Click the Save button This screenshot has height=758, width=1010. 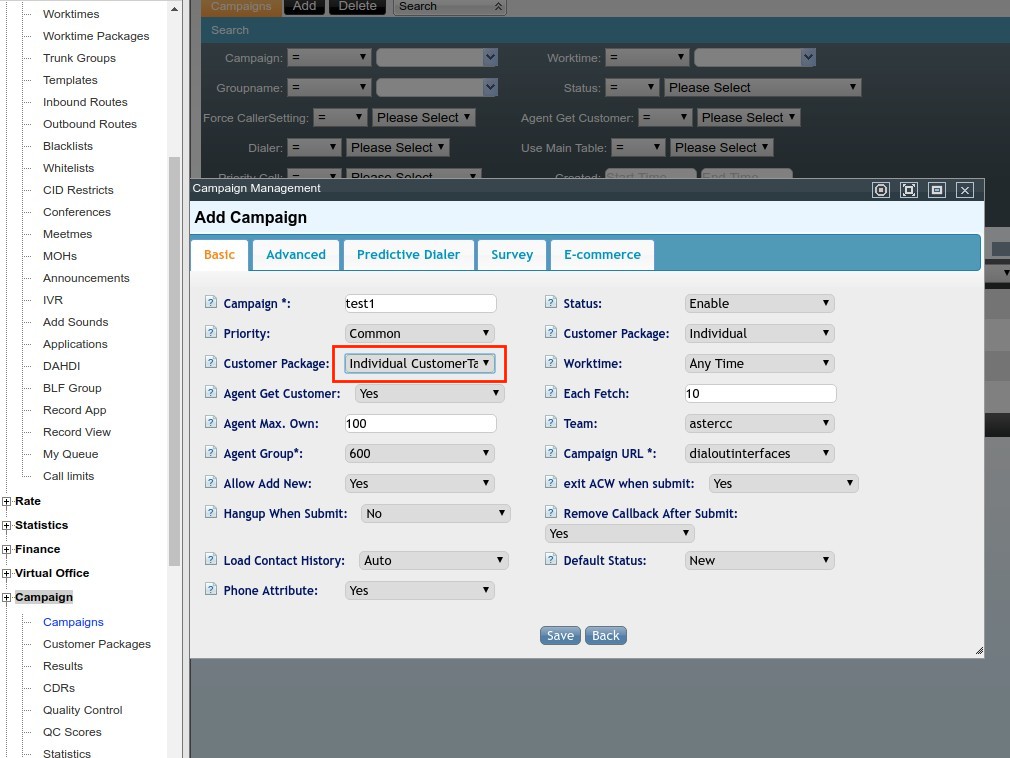560,635
